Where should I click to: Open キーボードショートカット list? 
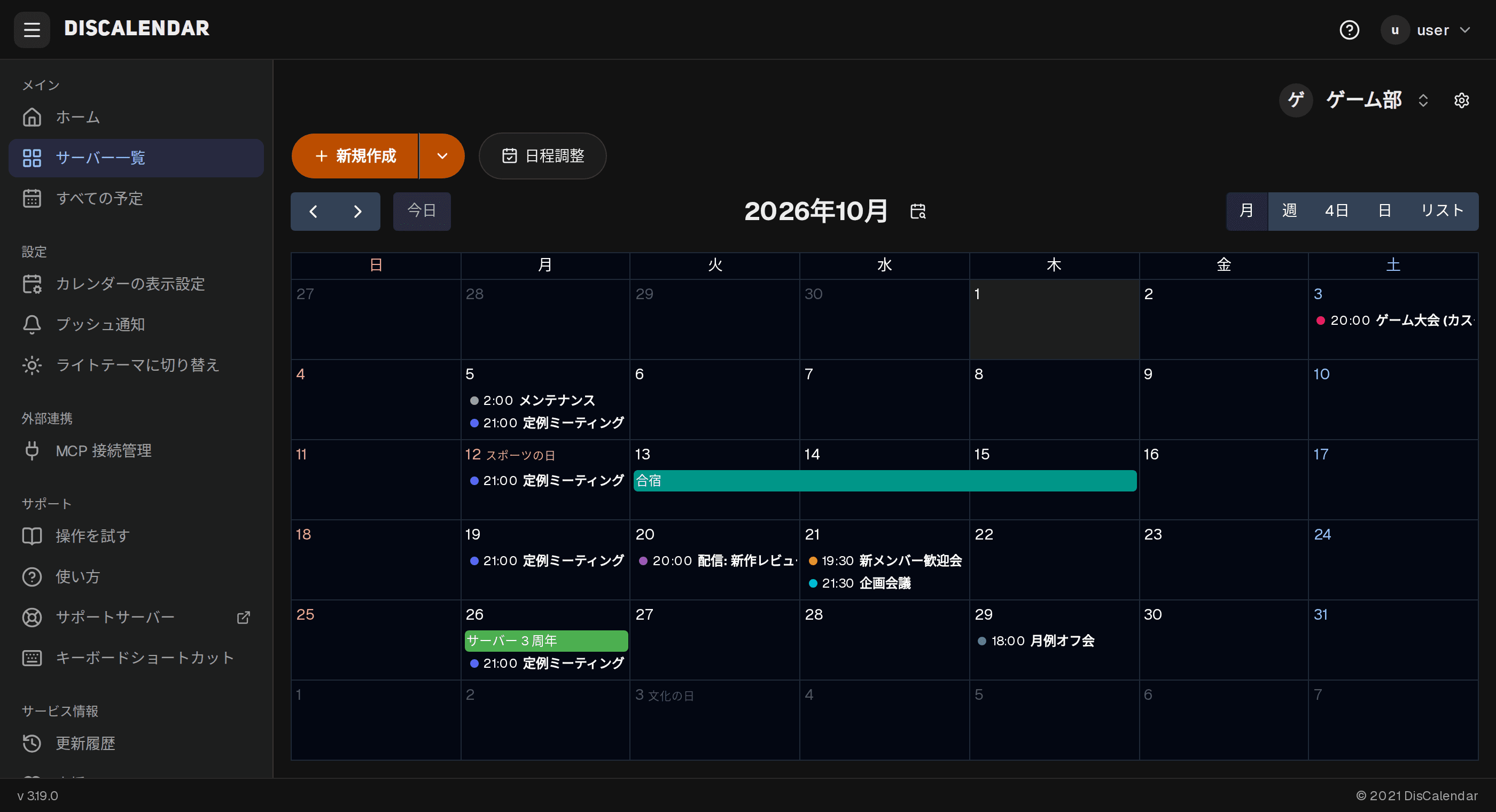(x=136, y=658)
